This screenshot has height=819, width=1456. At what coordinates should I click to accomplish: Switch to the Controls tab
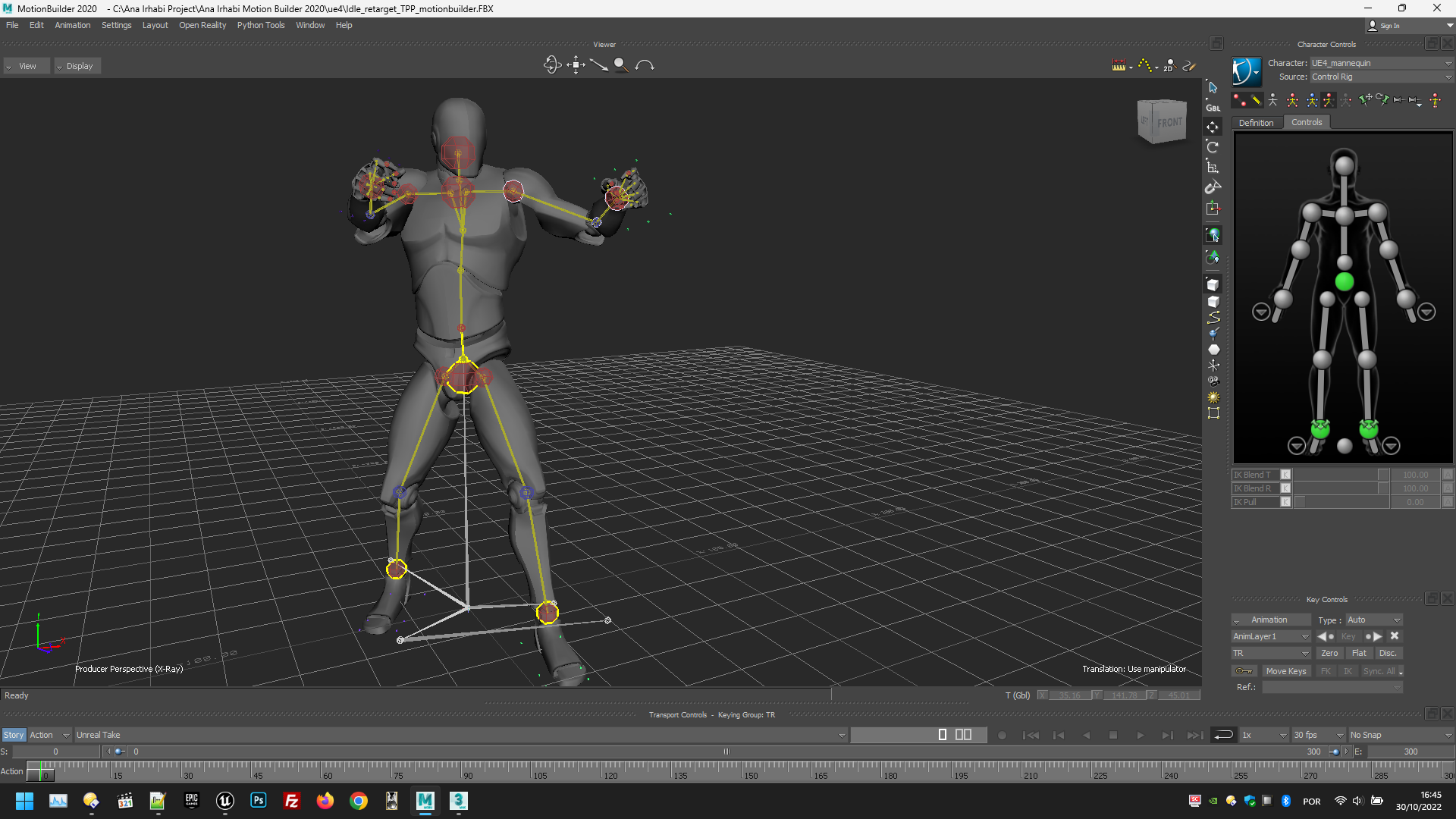[1307, 122]
